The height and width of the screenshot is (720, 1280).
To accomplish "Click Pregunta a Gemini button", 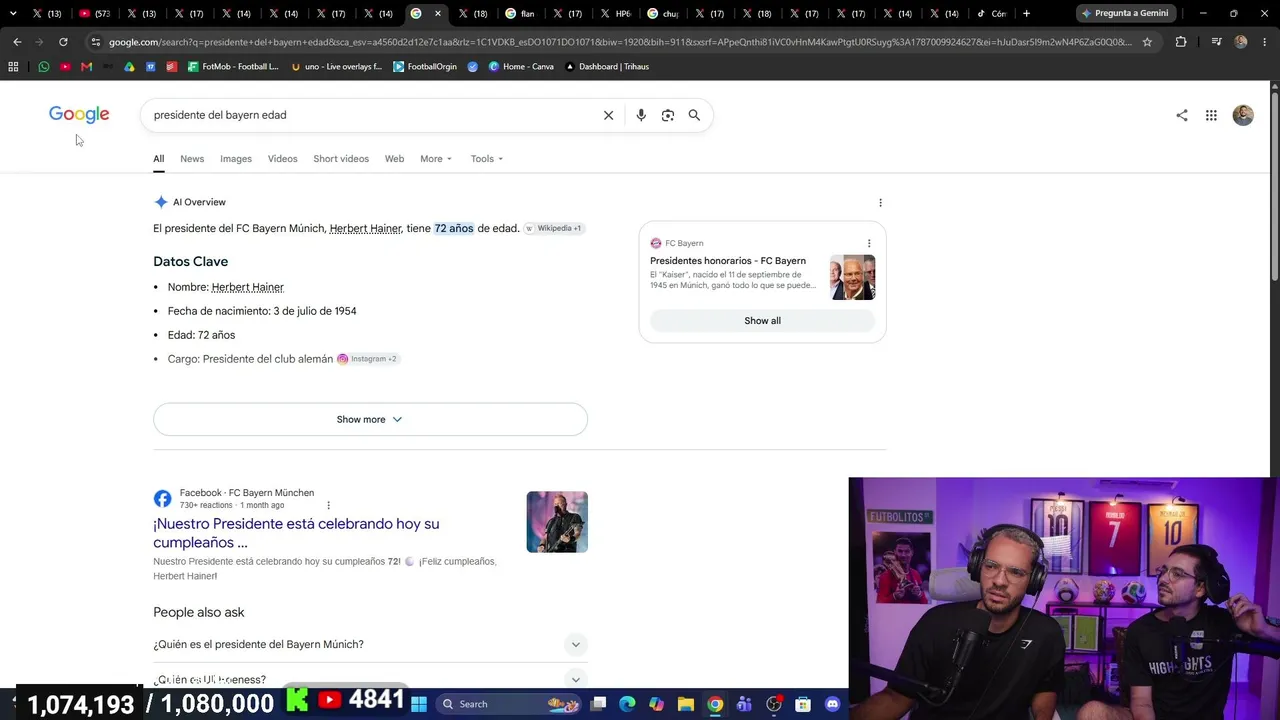I will 1125,13.
